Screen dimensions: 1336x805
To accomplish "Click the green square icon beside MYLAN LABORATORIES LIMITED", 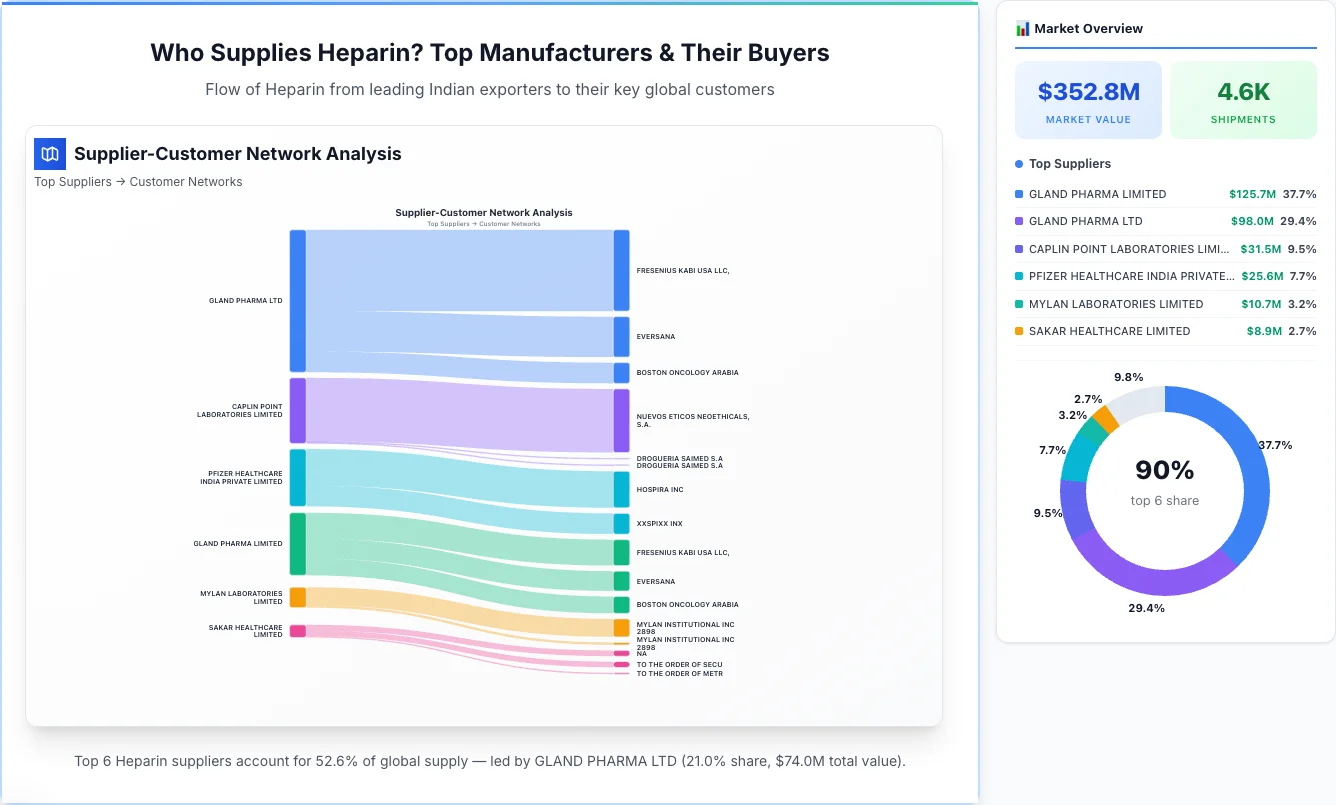I will click(1019, 304).
